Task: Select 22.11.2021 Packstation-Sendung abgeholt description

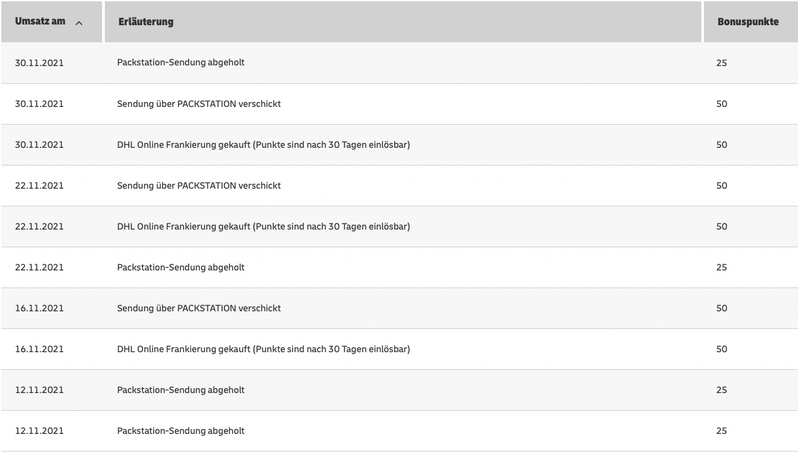Action: coord(181,268)
